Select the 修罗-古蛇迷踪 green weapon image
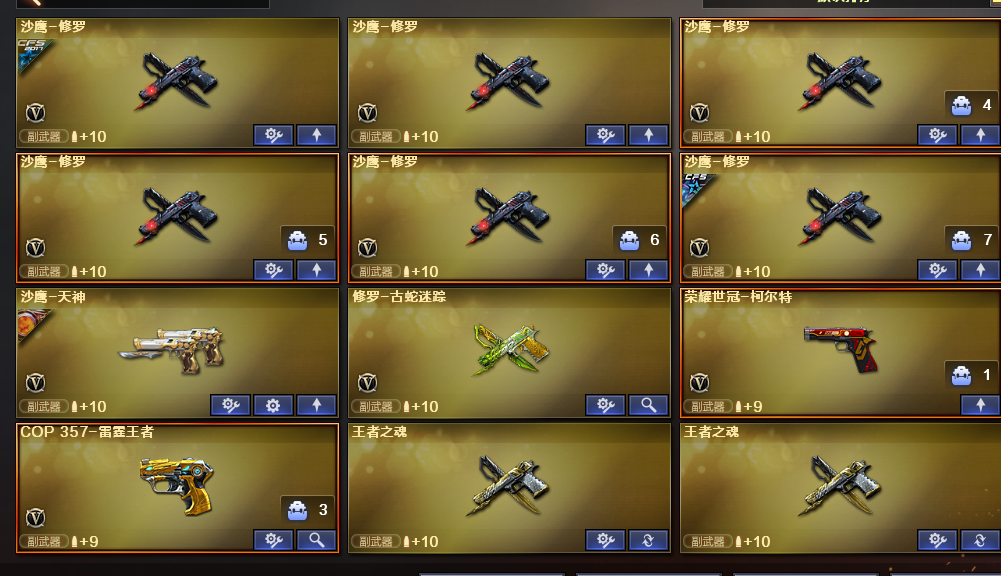The height and width of the screenshot is (576, 1001). (x=511, y=349)
